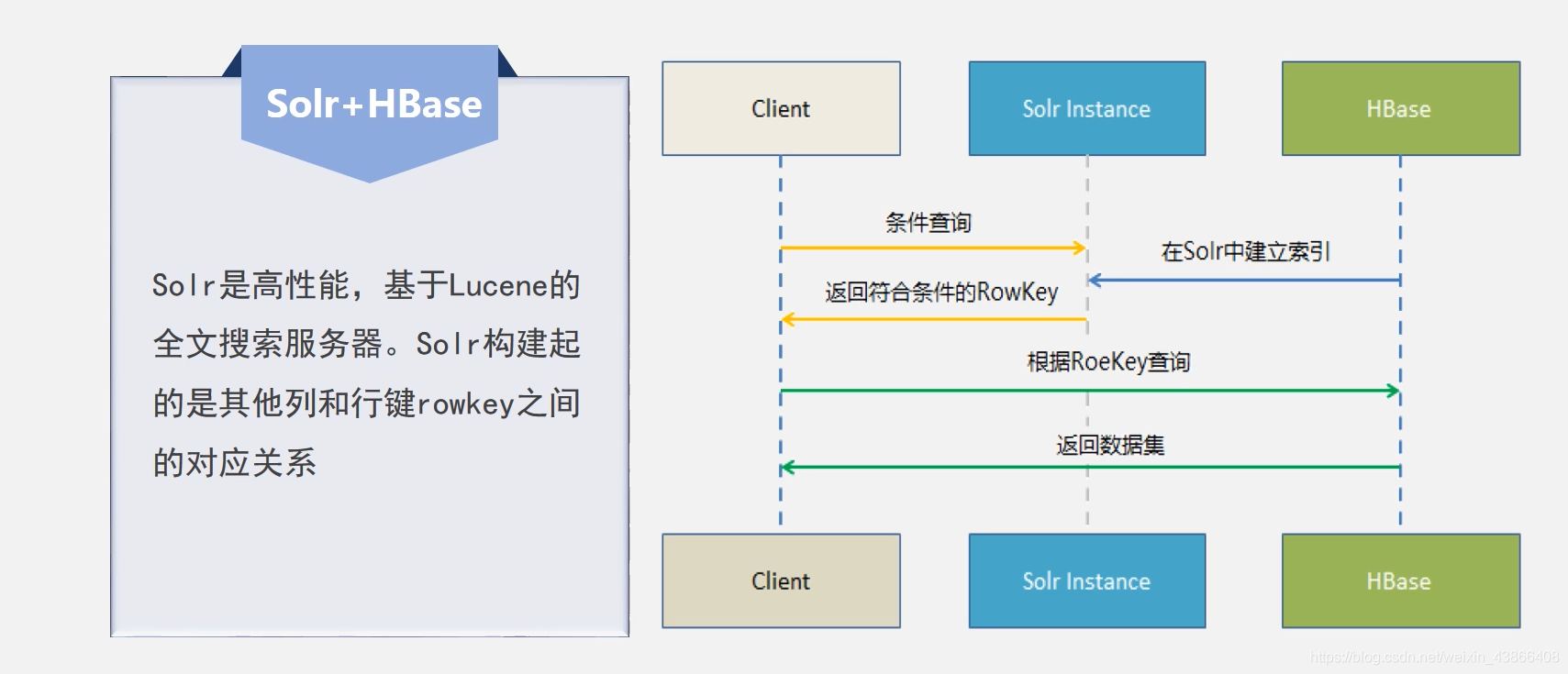Click the text line 的是其他列和行键rowkey之间

[x=367, y=403]
